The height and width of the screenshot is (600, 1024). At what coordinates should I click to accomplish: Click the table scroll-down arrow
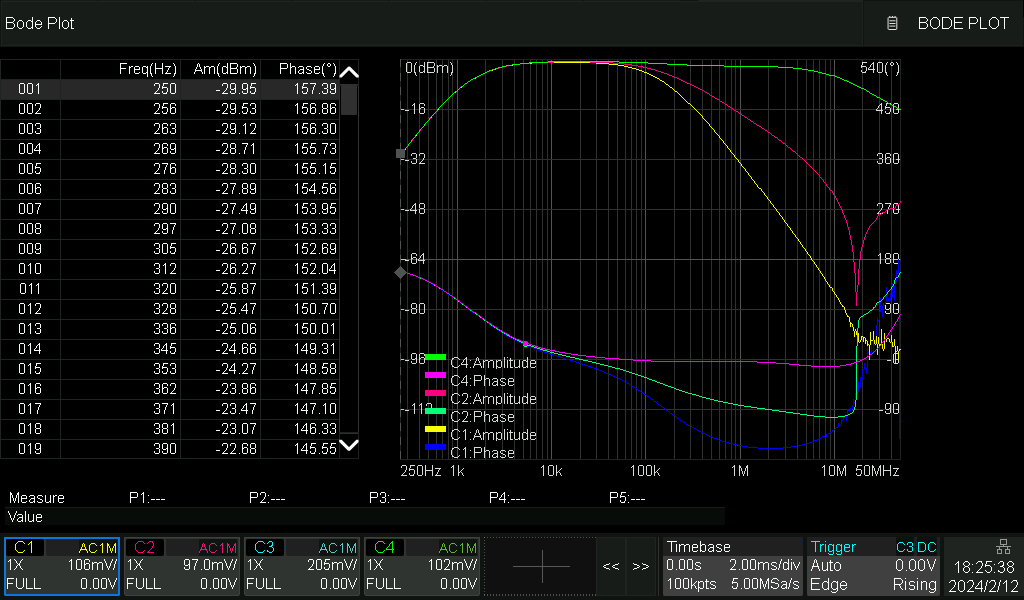tap(349, 445)
